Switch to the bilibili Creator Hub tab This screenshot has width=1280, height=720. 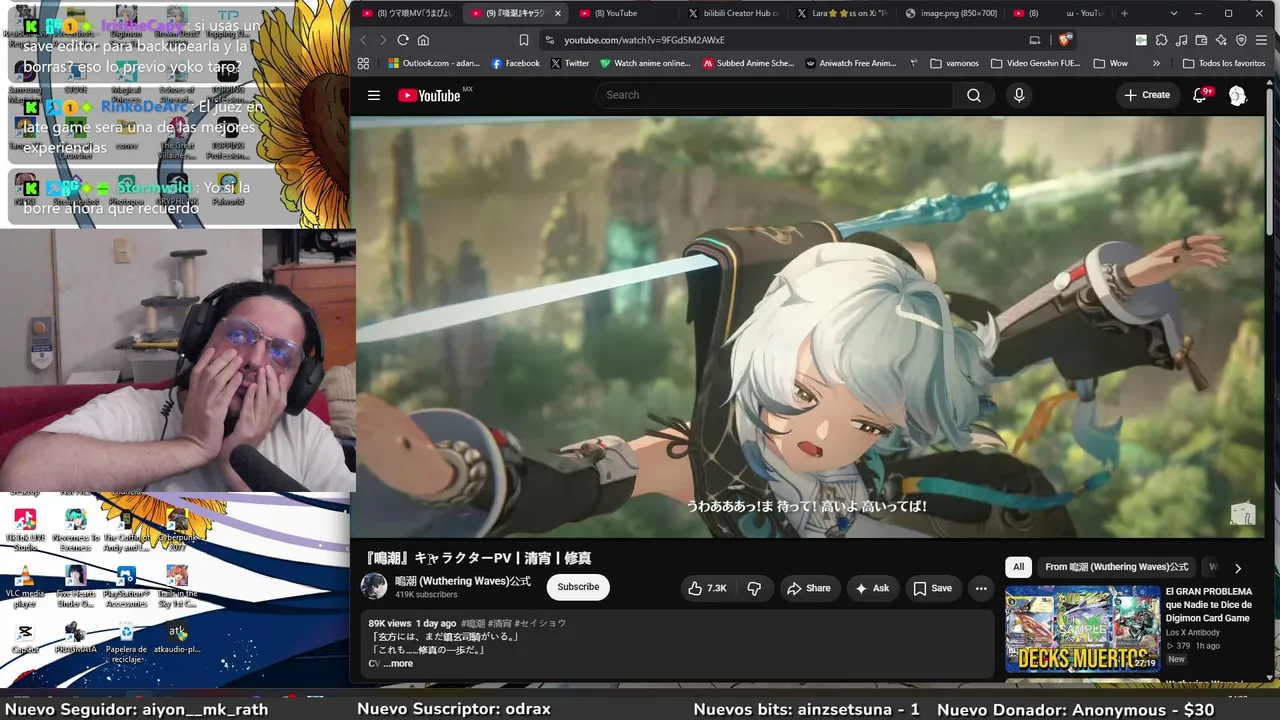coord(733,13)
